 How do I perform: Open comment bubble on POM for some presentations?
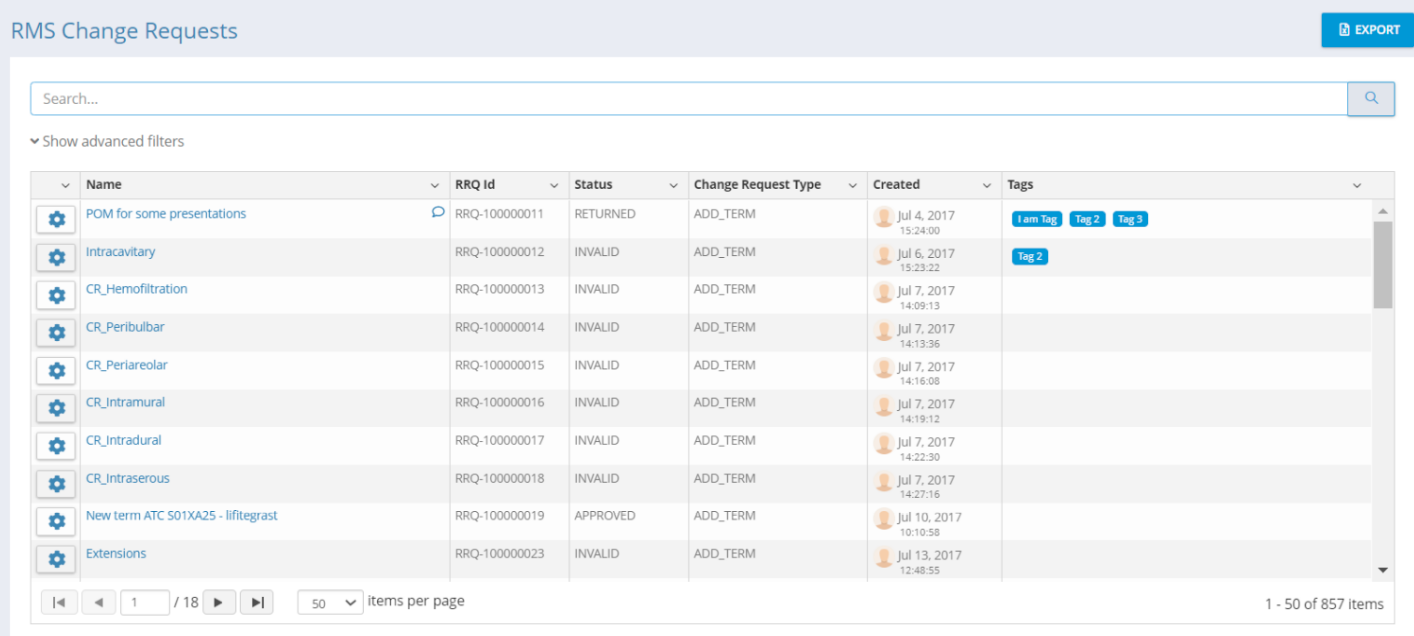437,212
